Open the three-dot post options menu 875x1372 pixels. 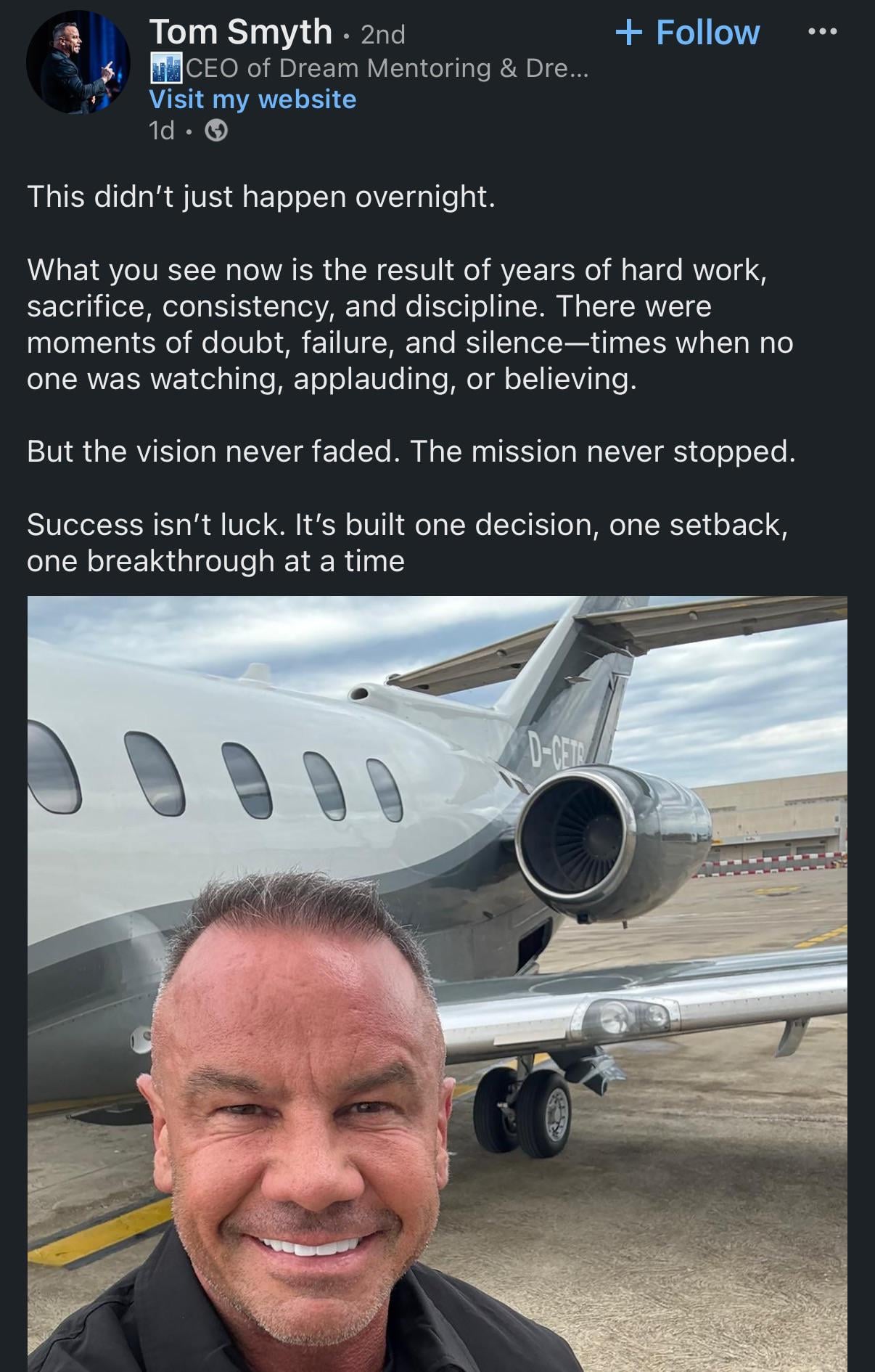tap(823, 31)
